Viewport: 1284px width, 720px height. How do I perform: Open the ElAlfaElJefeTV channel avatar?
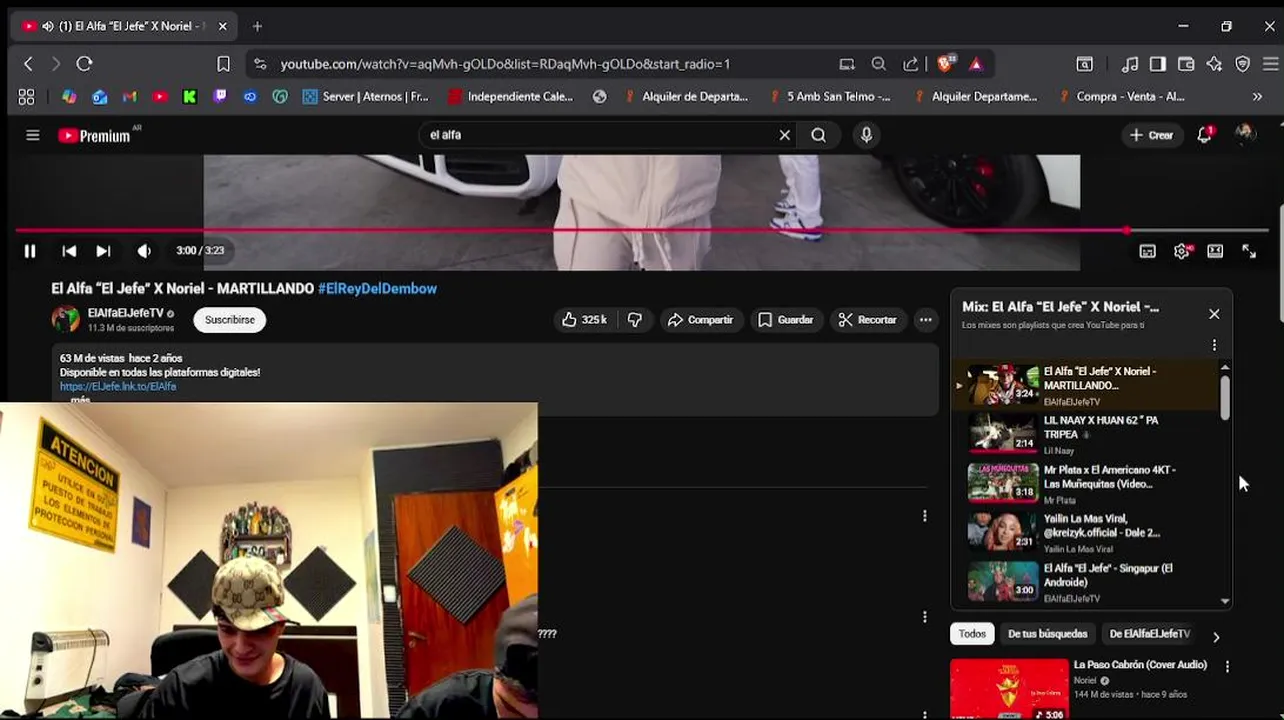click(x=65, y=320)
